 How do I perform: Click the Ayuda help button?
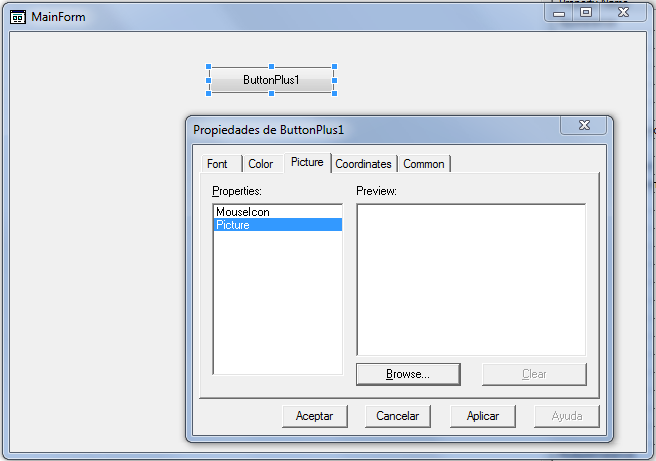pyautogui.click(x=567, y=416)
